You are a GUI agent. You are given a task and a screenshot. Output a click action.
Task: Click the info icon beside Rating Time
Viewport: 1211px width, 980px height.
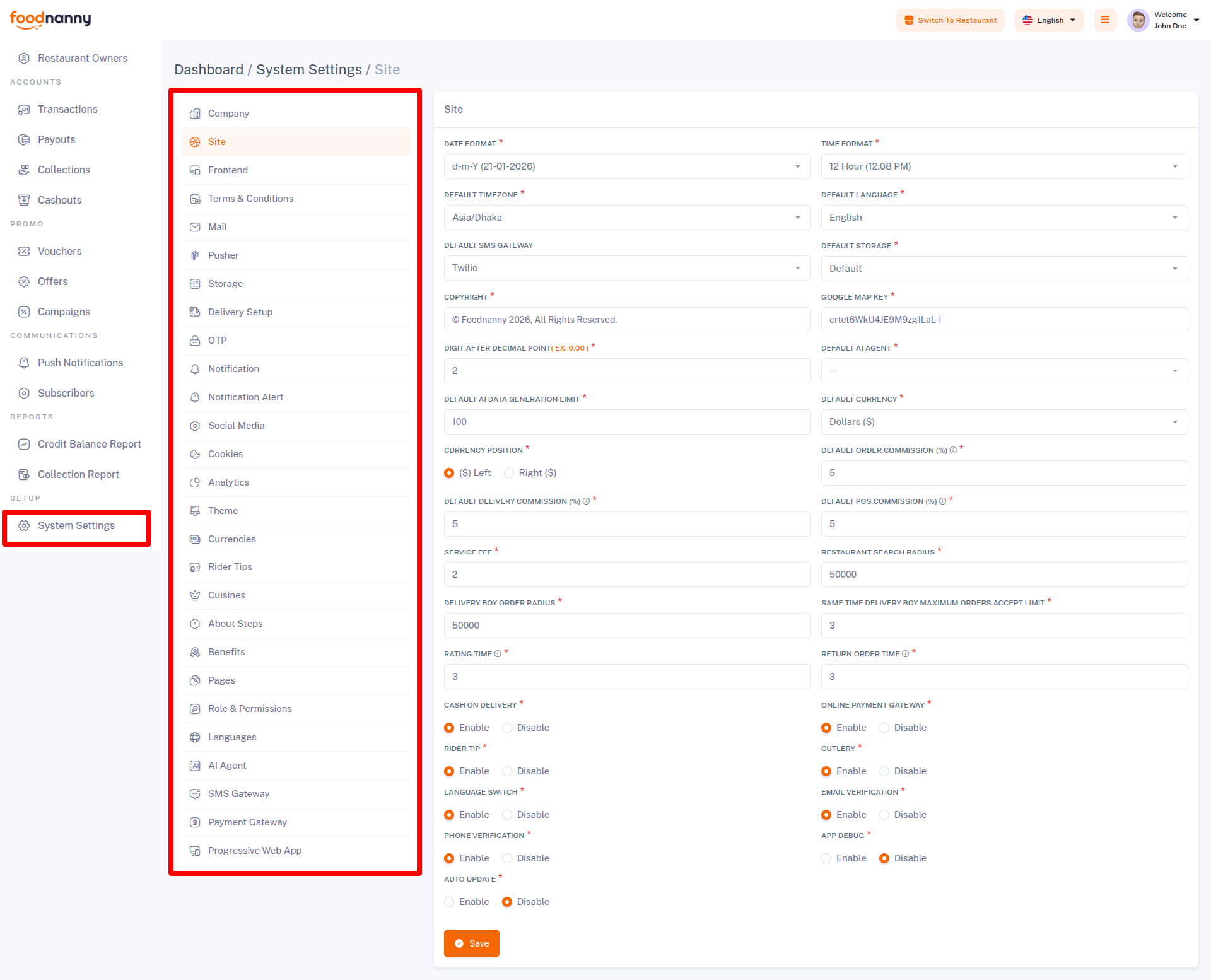(x=498, y=654)
